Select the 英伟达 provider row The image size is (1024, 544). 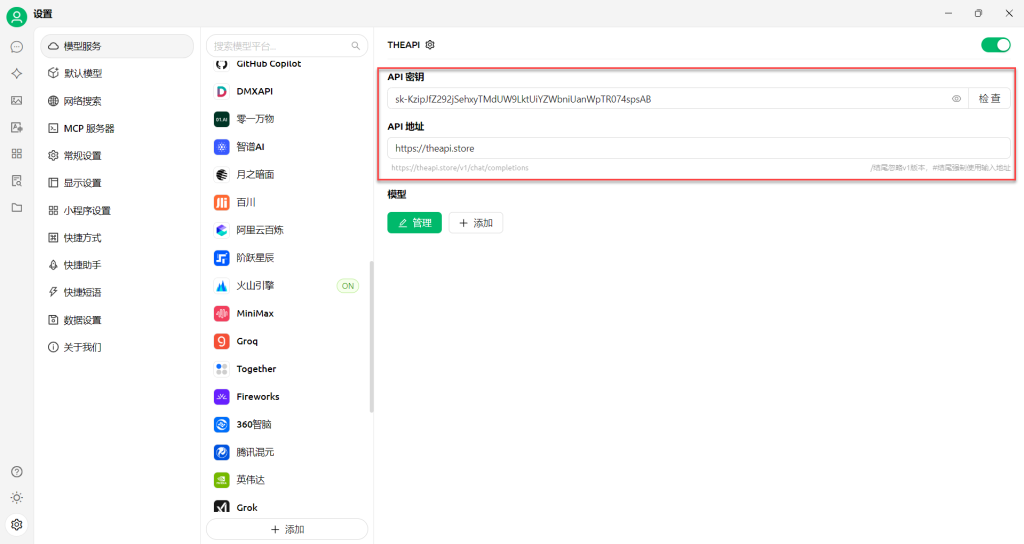pyautogui.click(x=287, y=480)
